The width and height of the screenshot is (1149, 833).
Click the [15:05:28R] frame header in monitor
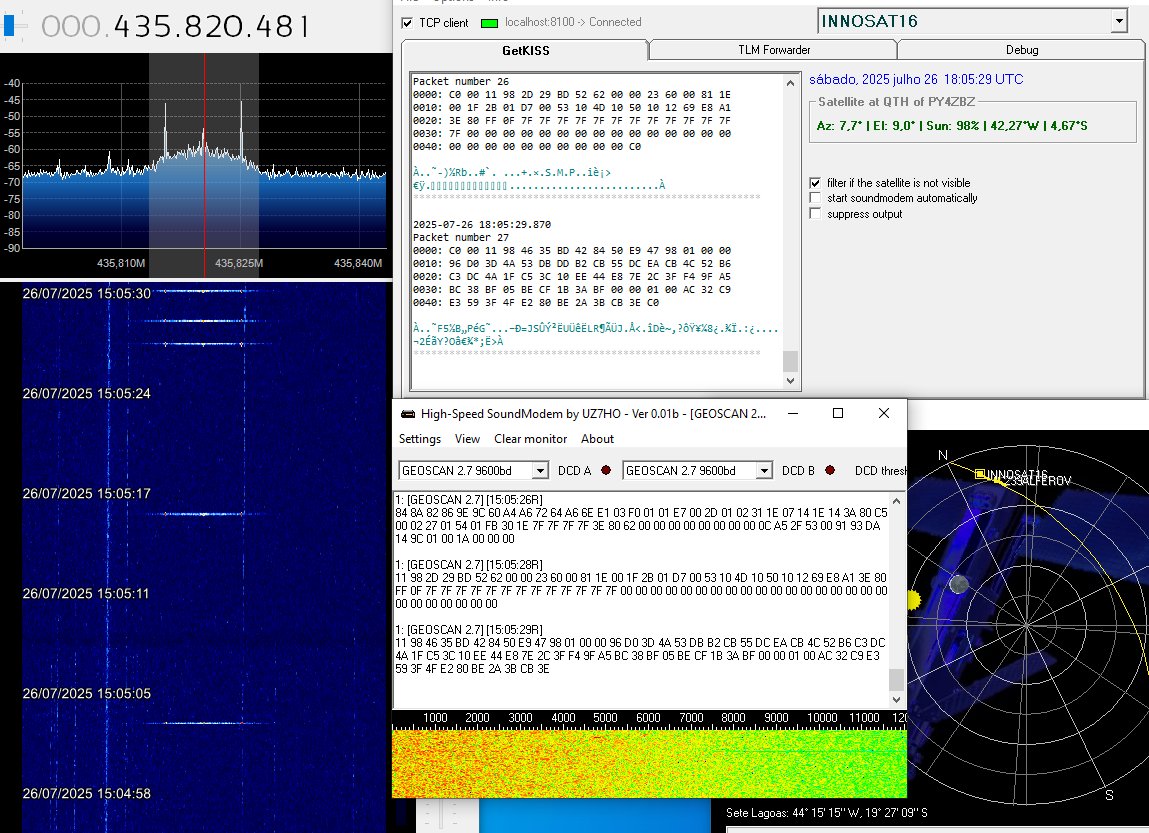point(469,565)
